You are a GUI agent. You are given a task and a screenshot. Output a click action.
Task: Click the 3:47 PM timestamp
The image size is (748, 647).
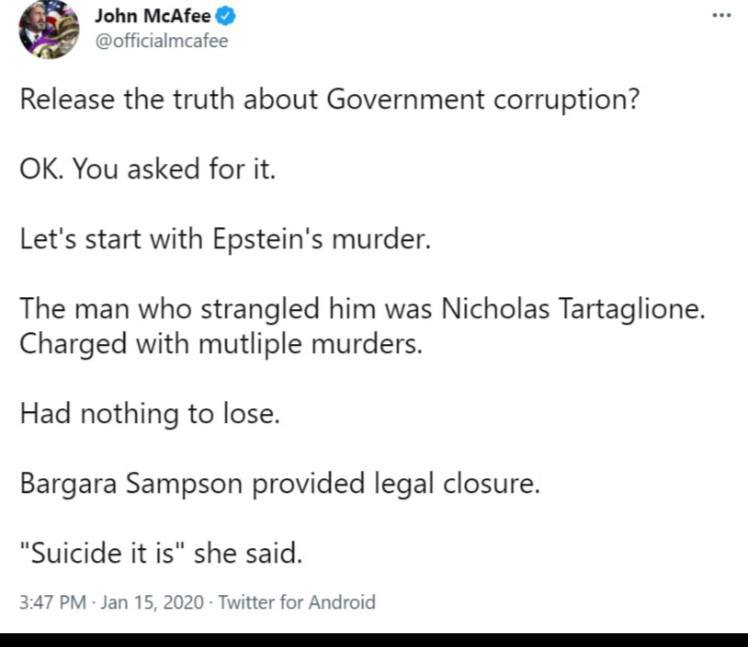coord(53,602)
